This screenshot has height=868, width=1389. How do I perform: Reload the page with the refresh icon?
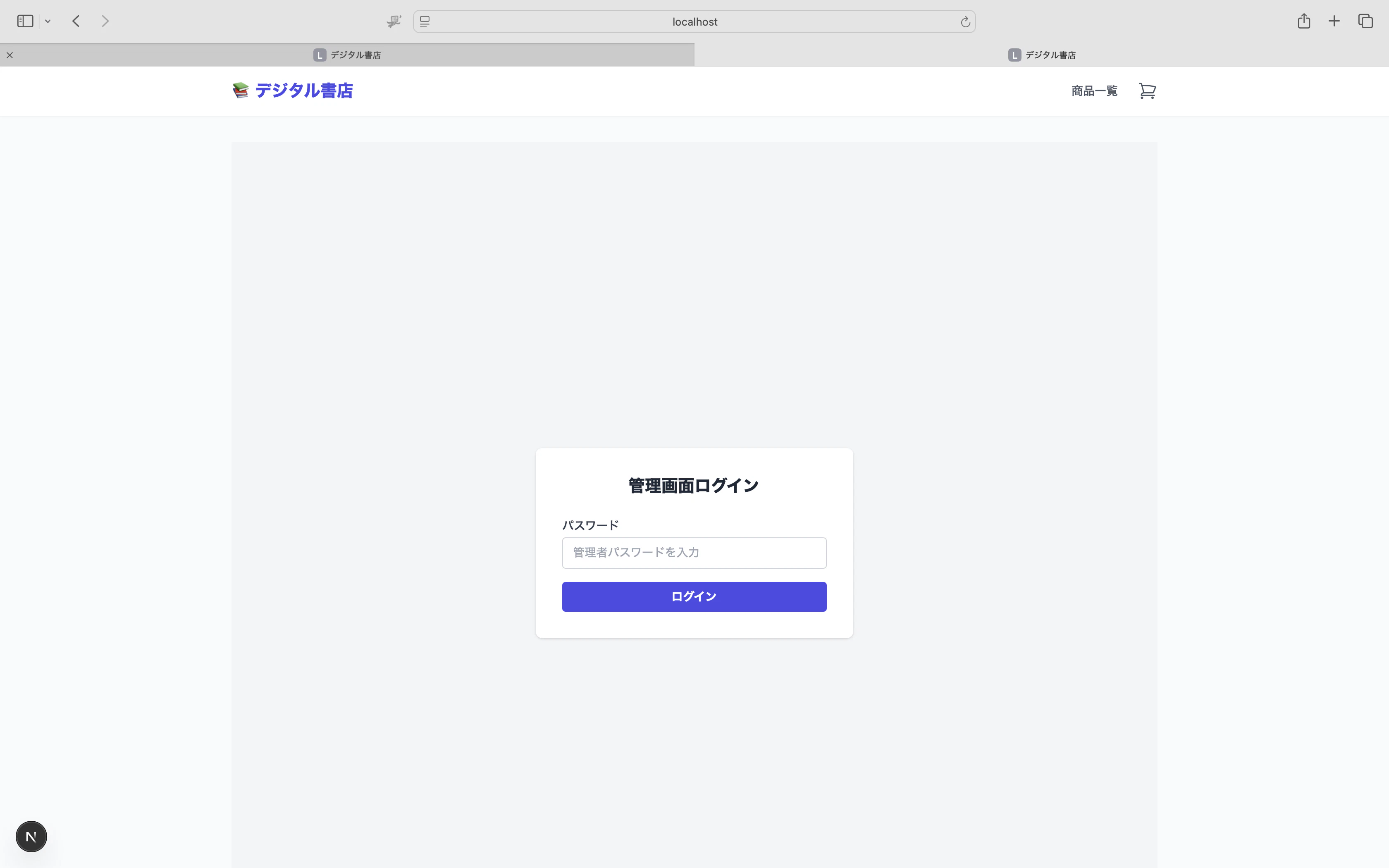(x=965, y=22)
